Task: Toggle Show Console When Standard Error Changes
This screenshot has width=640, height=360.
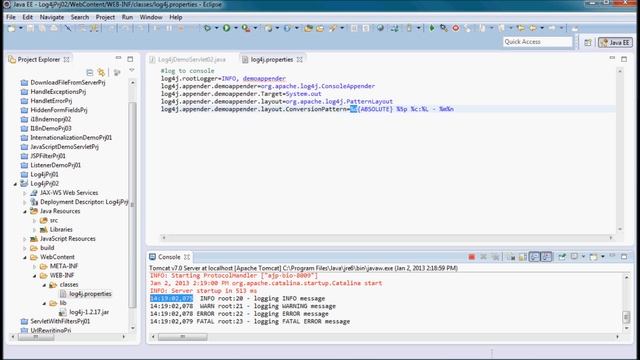Action: point(547,257)
